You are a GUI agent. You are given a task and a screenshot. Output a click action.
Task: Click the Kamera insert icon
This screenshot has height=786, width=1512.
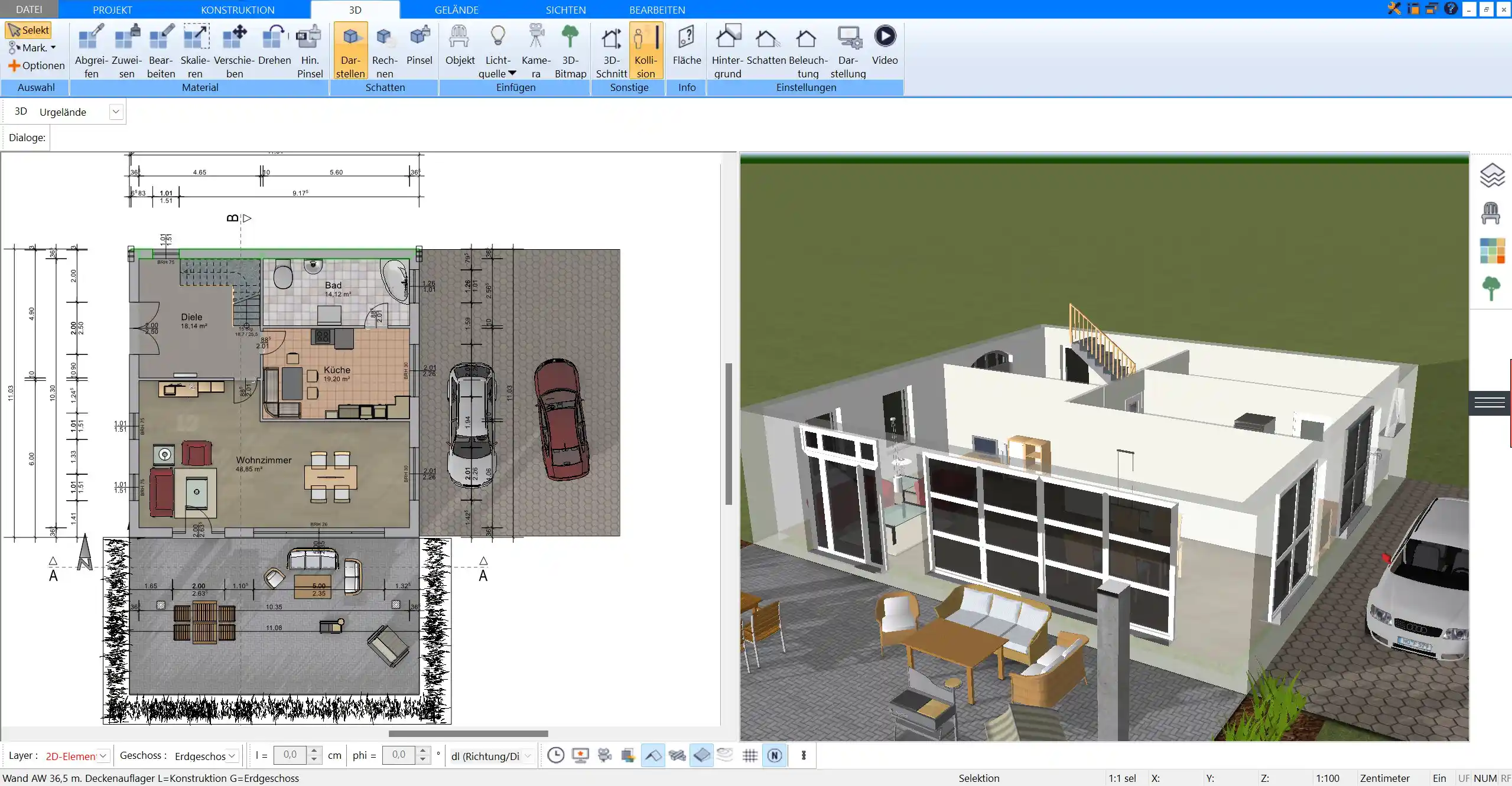tap(536, 50)
